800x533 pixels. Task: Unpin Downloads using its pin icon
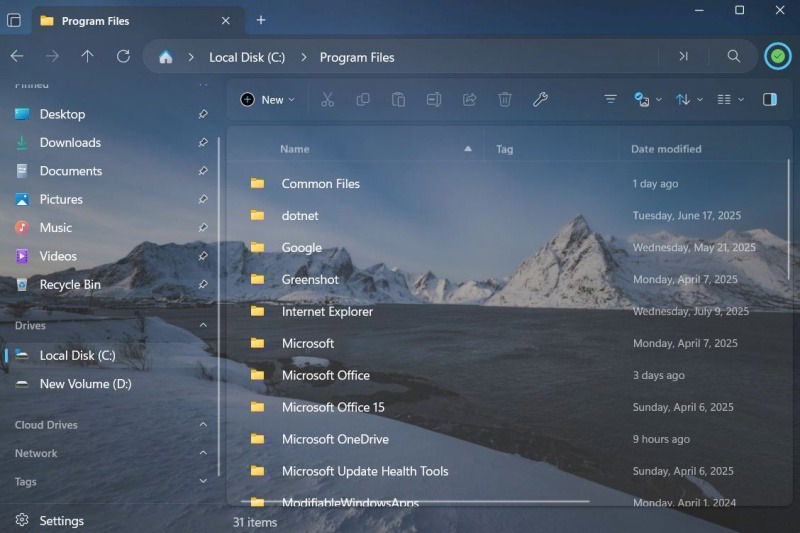click(203, 143)
